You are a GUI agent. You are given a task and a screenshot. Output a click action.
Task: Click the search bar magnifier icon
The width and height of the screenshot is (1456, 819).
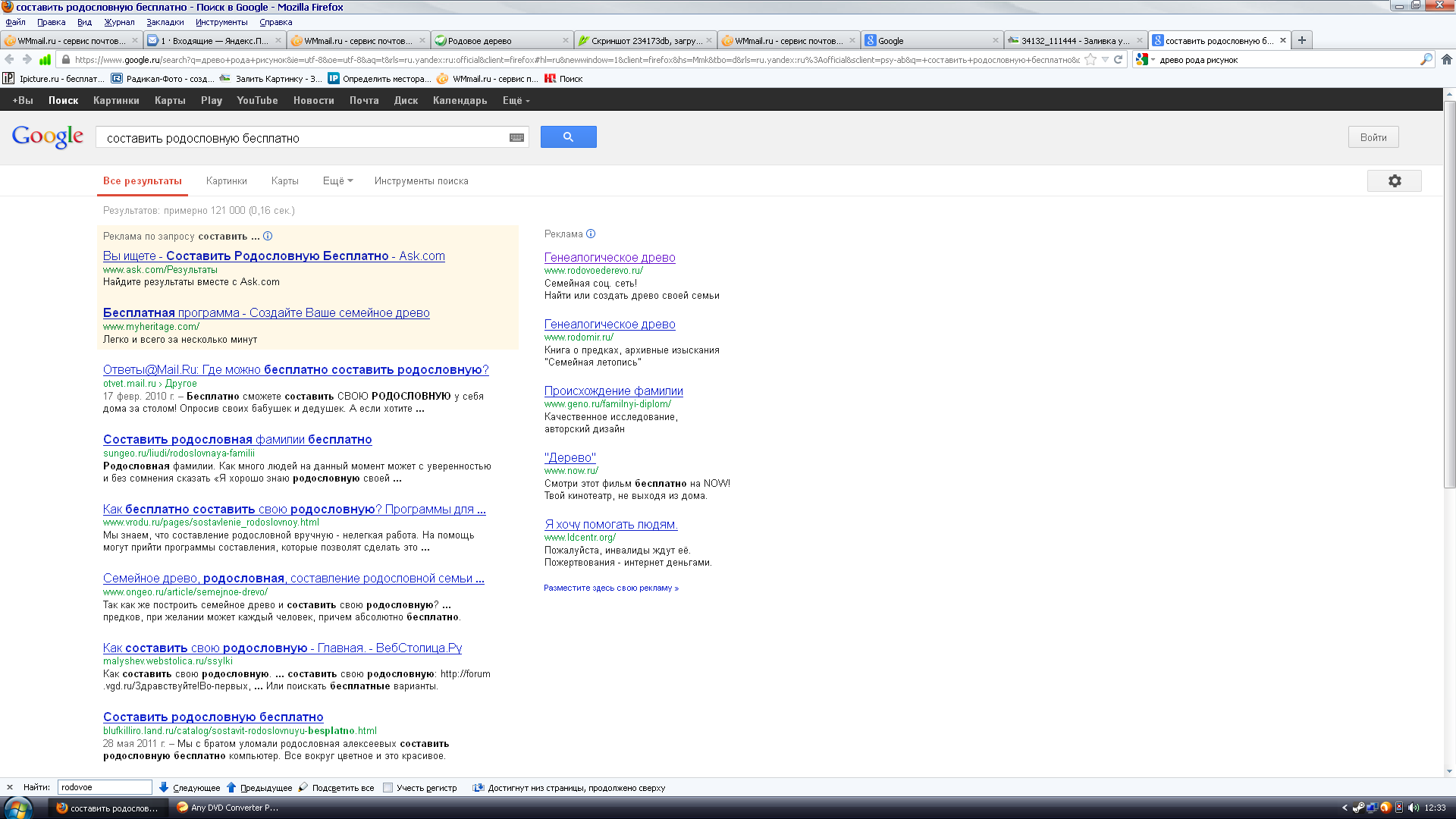[1426, 59]
